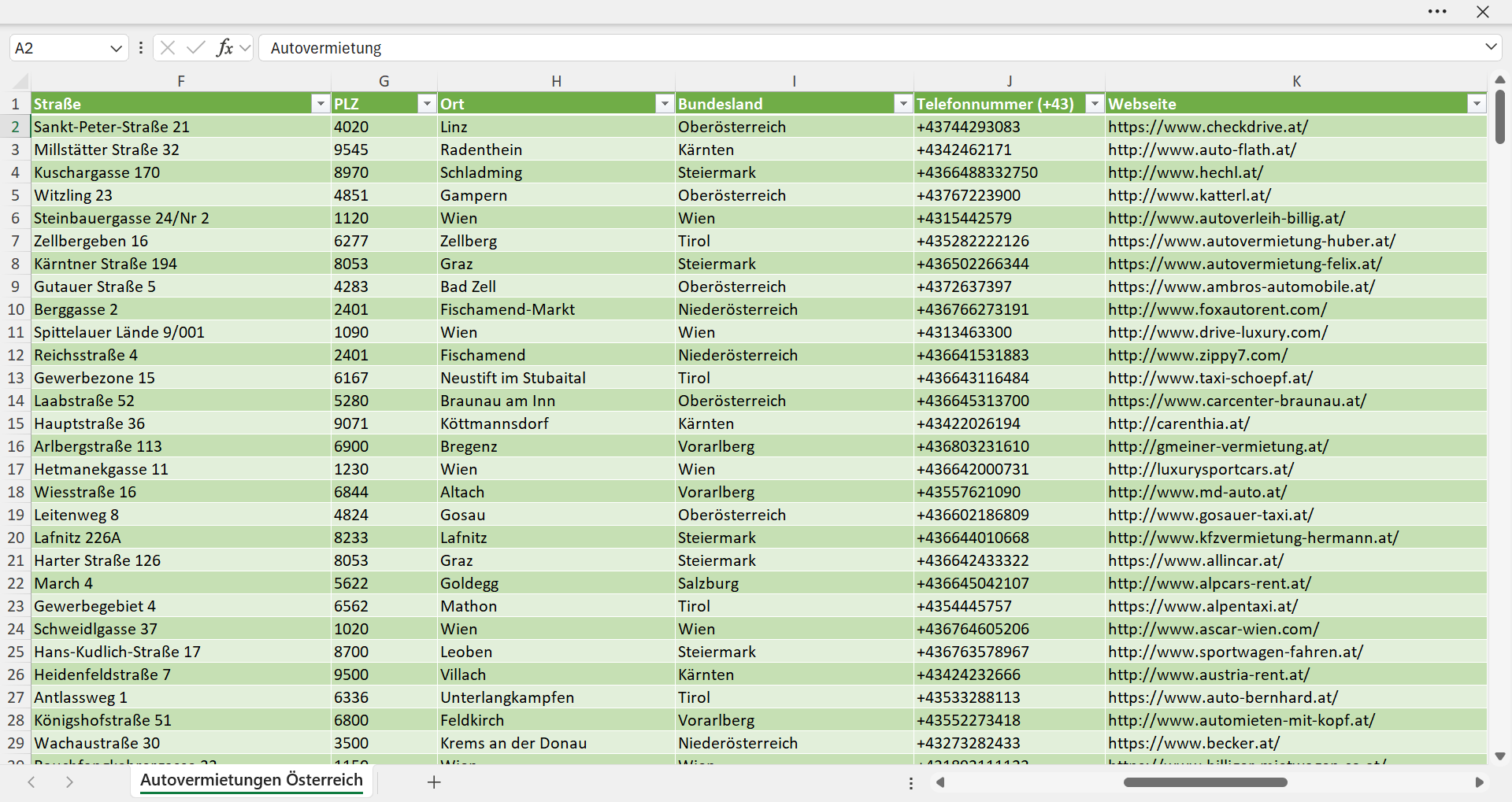Open the Webseite column filter dropdown
This screenshot has height=802, width=1512.
pos(1477,104)
